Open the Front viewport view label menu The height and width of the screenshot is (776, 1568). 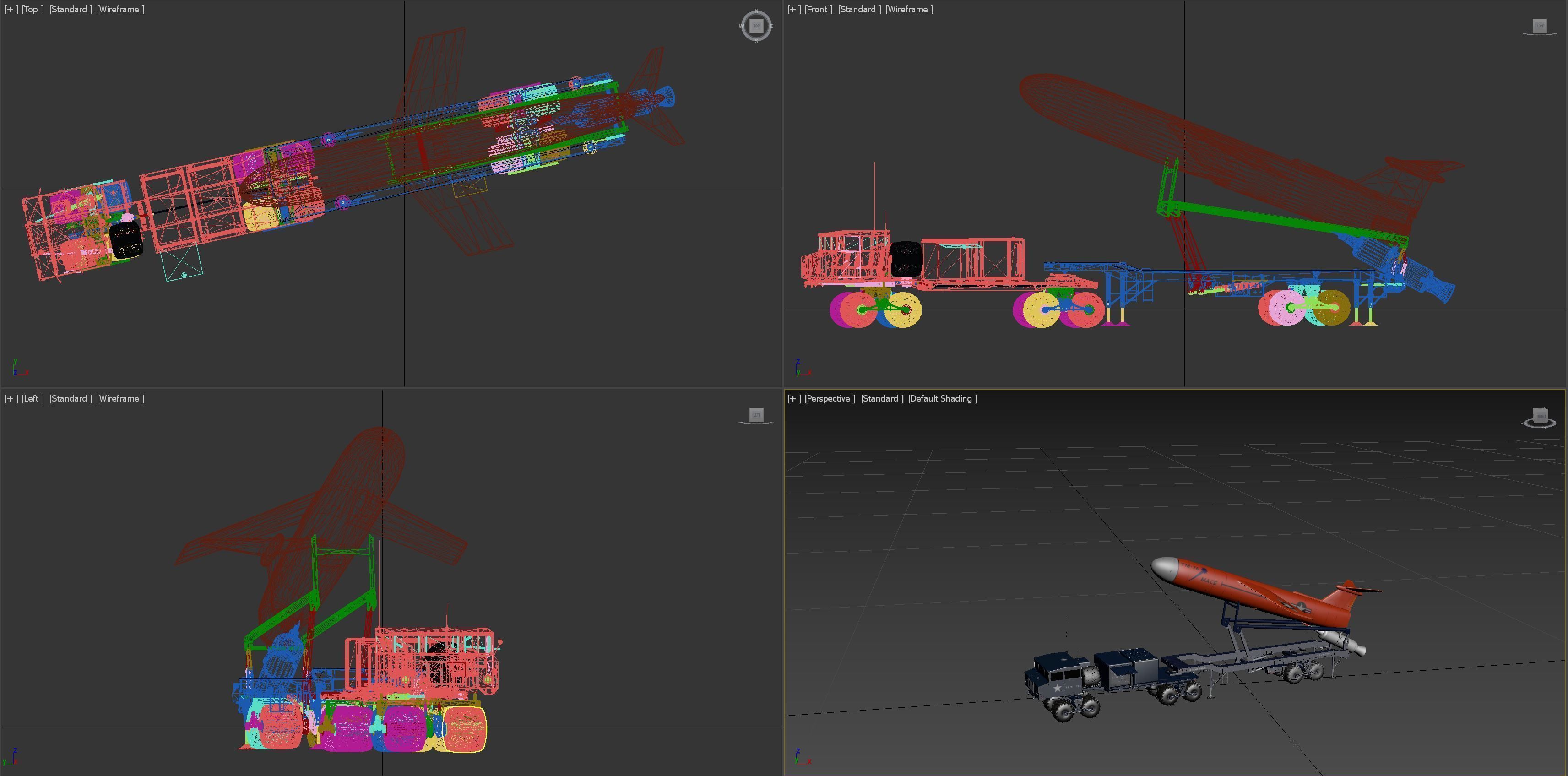coord(818,9)
